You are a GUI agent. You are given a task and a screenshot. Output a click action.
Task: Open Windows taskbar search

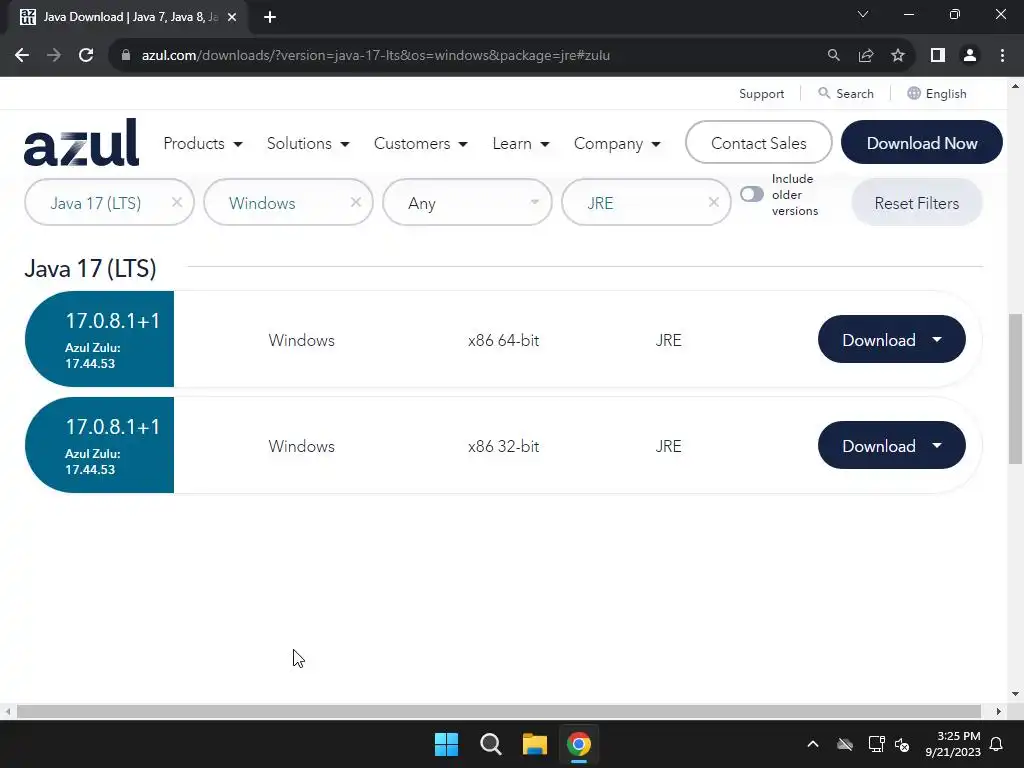click(490, 744)
